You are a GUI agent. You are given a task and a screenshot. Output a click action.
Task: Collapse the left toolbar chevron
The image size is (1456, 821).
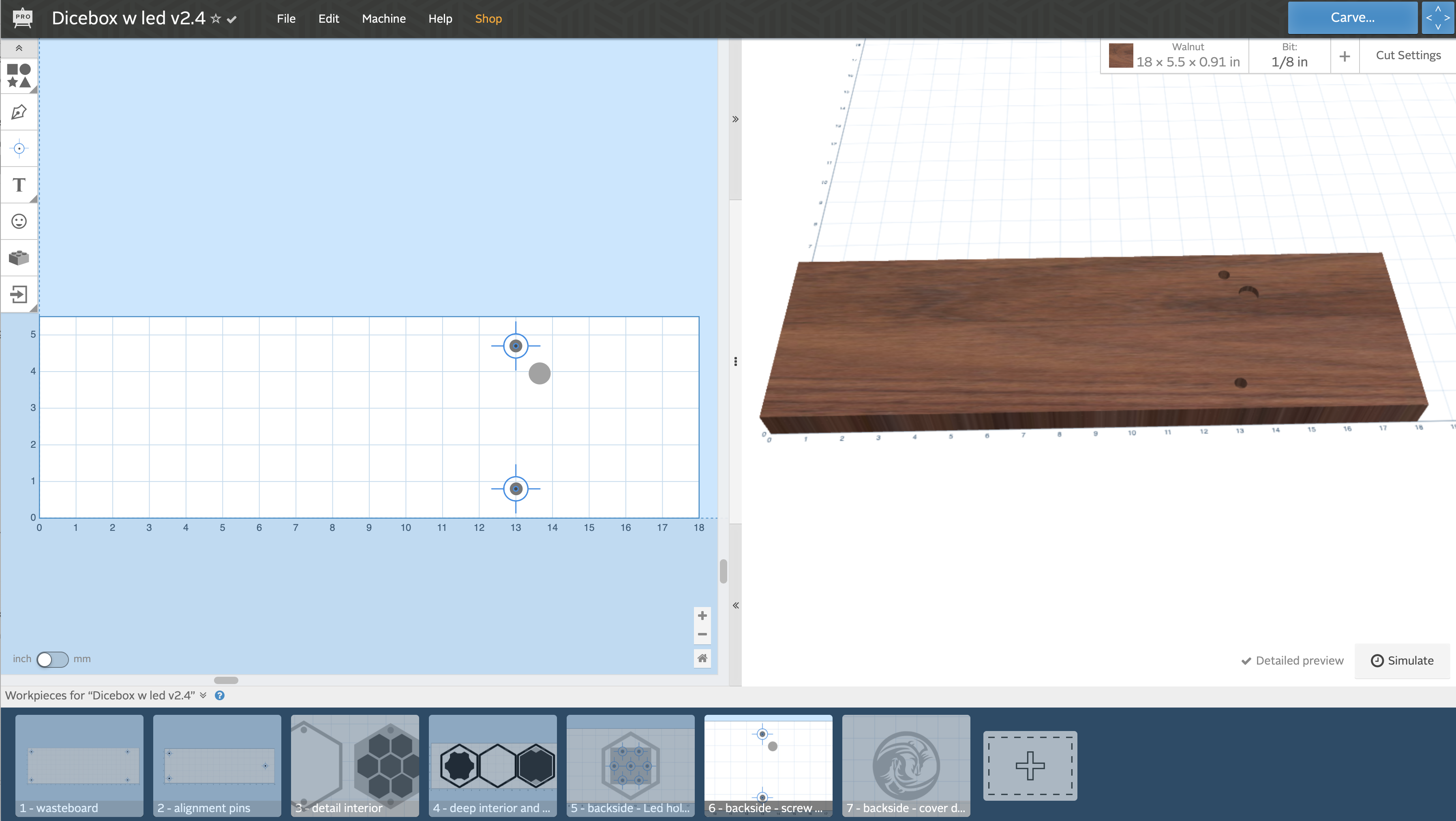(x=19, y=48)
